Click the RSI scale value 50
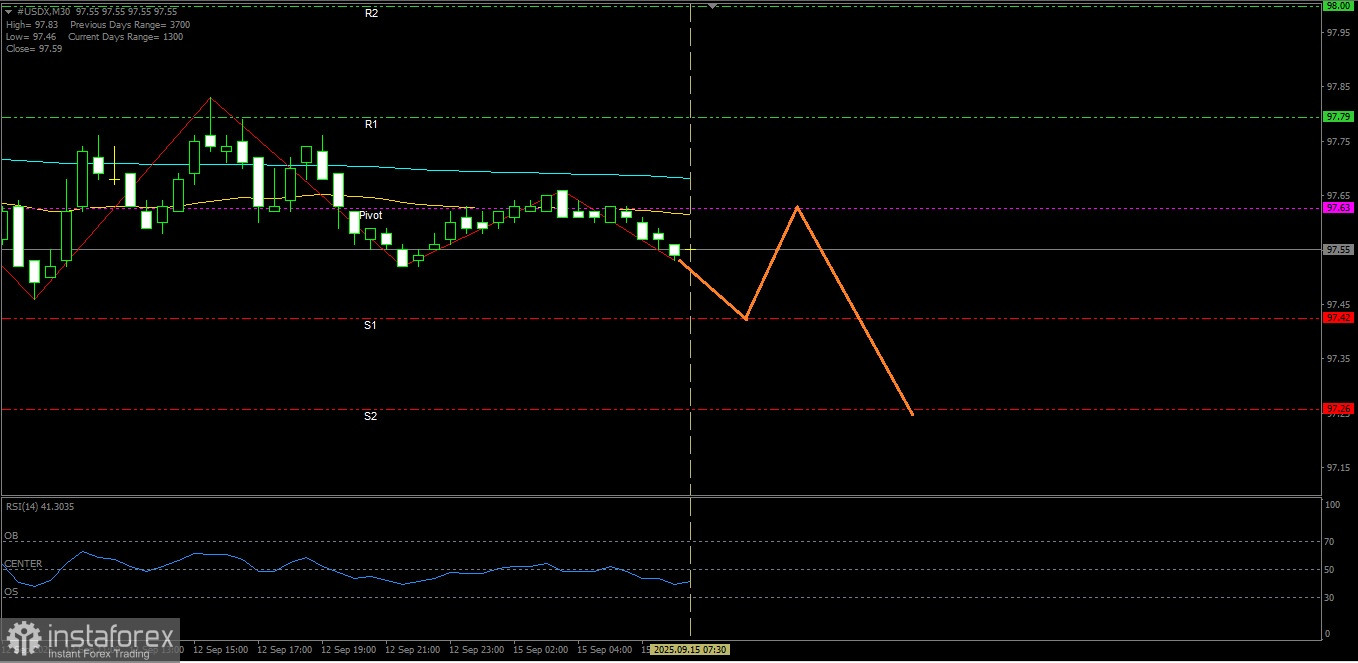 tap(1330, 570)
